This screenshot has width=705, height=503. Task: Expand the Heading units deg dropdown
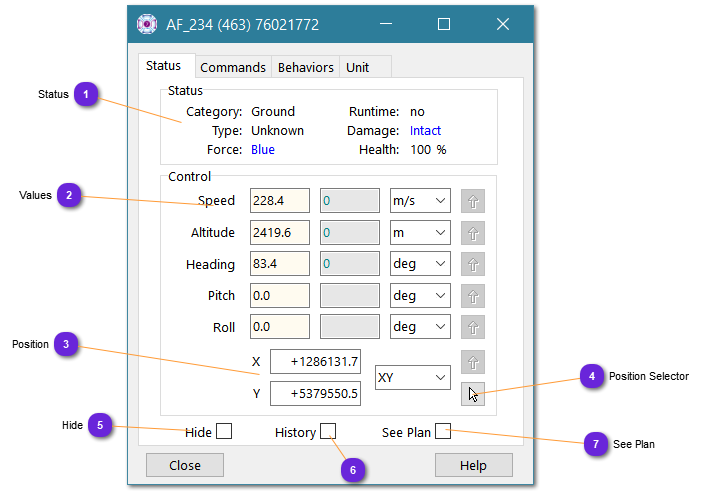[420, 265]
